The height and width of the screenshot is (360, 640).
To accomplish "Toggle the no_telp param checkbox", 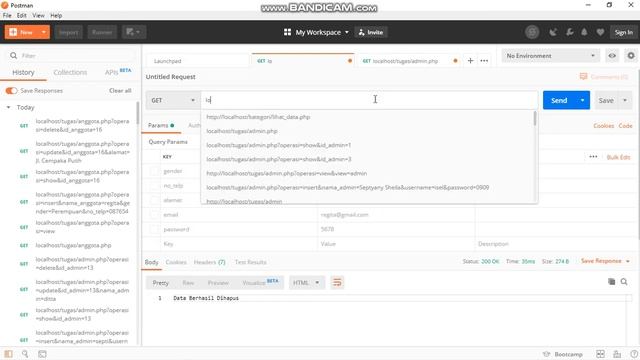I will 154,186.
